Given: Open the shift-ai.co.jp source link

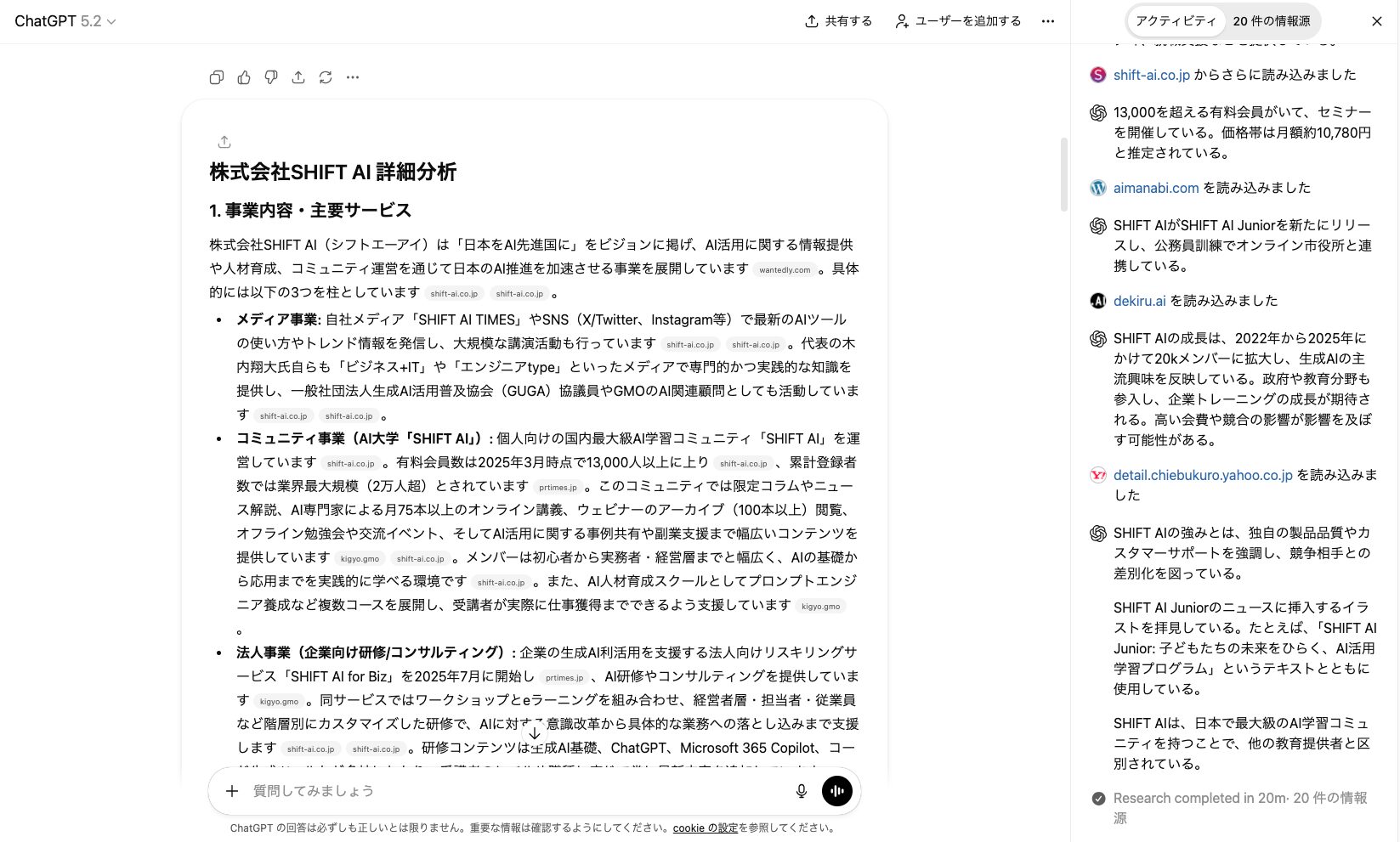Looking at the screenshot, I should [1152, 75].
